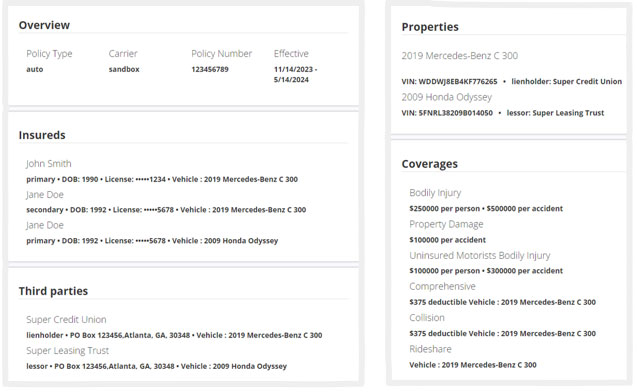Click Jane Doe's primary Honda Odyssey details line
Screen dimensions: 637x392
(152, 240)
